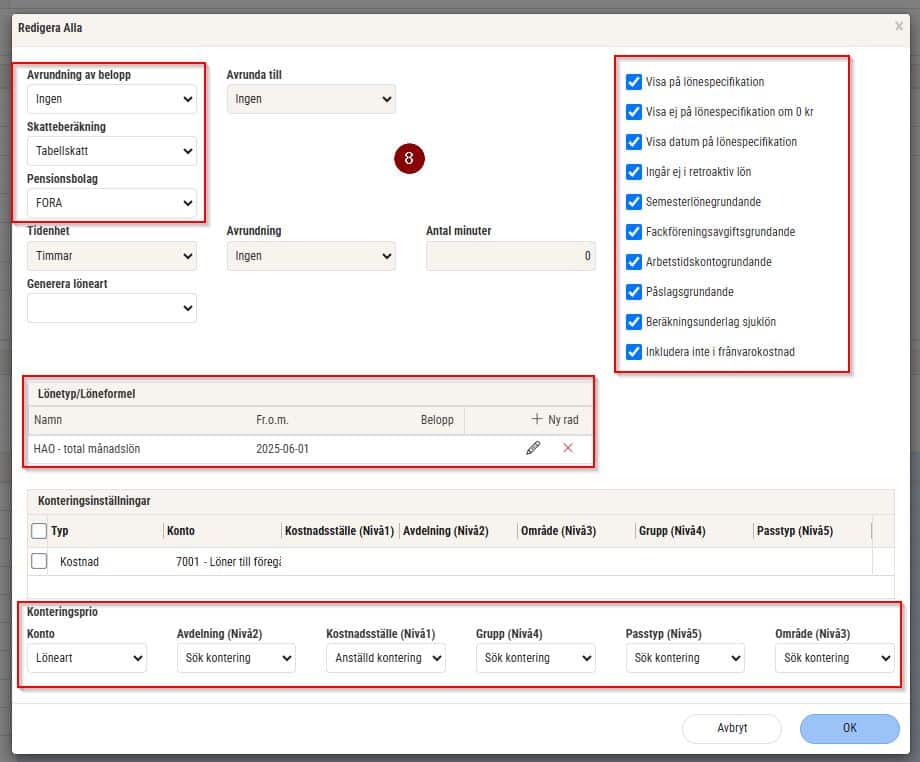
Task: Open Generera löneart dropdown
Action: [x=111, y=308]
